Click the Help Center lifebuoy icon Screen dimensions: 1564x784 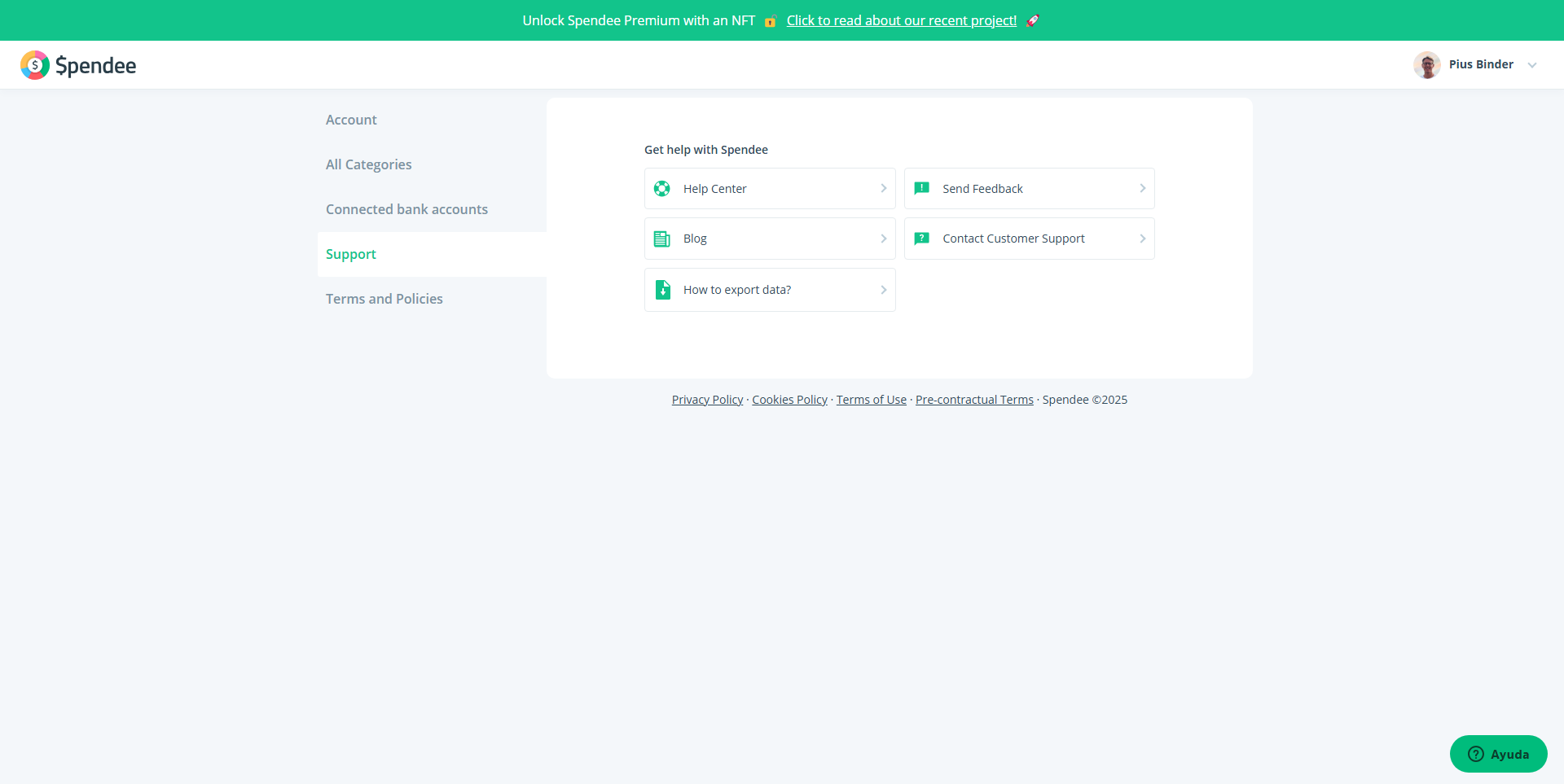pyautogui.click(x=662, y=189)
